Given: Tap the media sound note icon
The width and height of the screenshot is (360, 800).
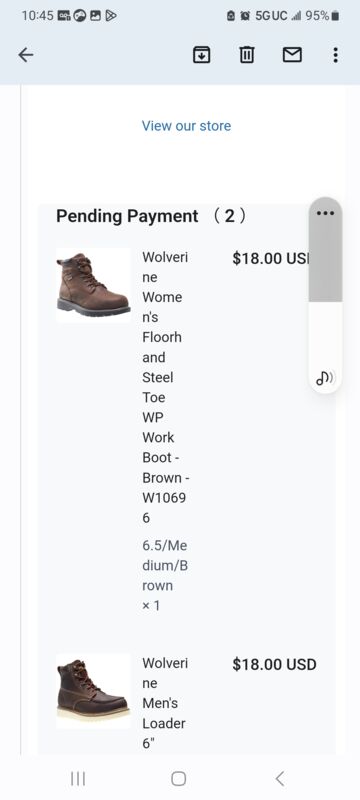Looking at the screenshot, I should point(325,378).
